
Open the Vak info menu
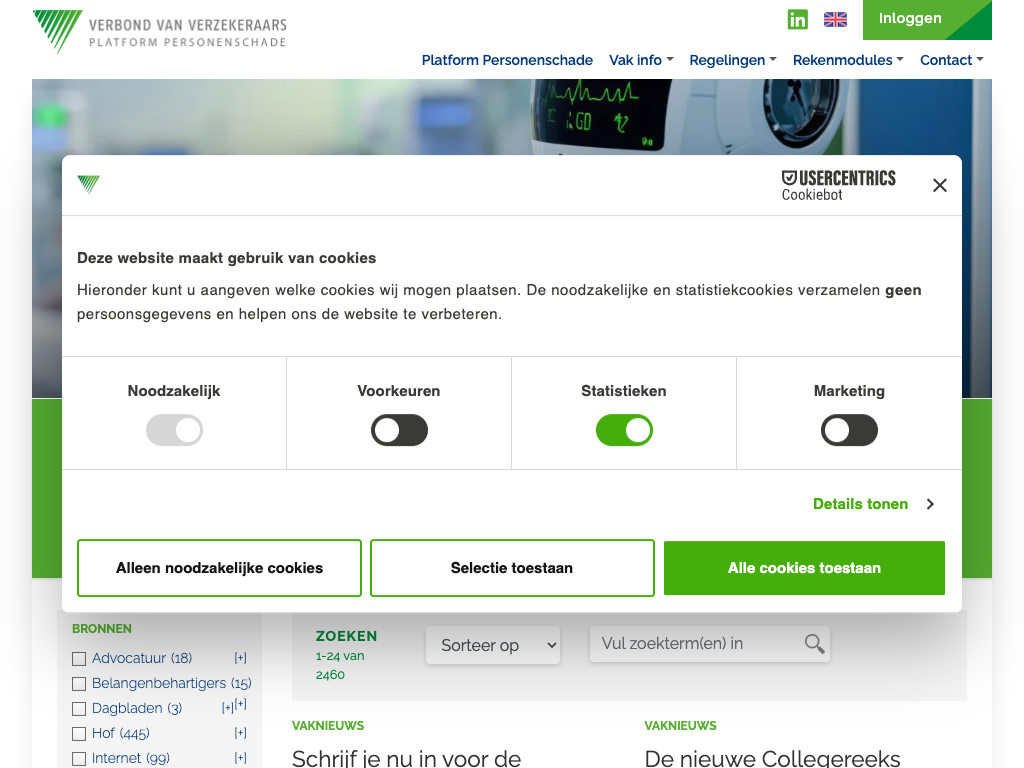(641, 60)
